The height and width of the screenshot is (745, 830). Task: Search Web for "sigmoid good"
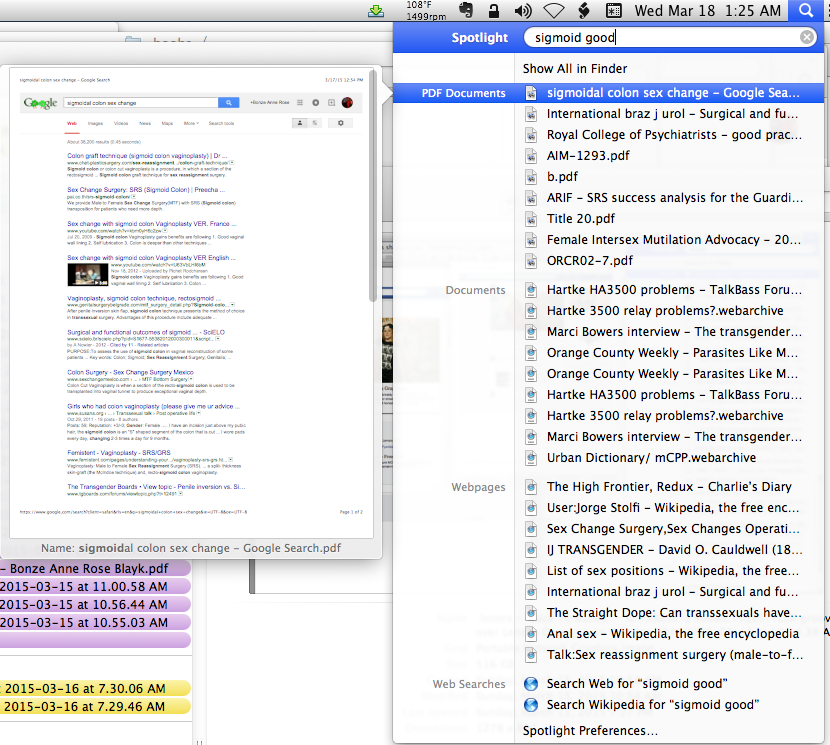637,684
